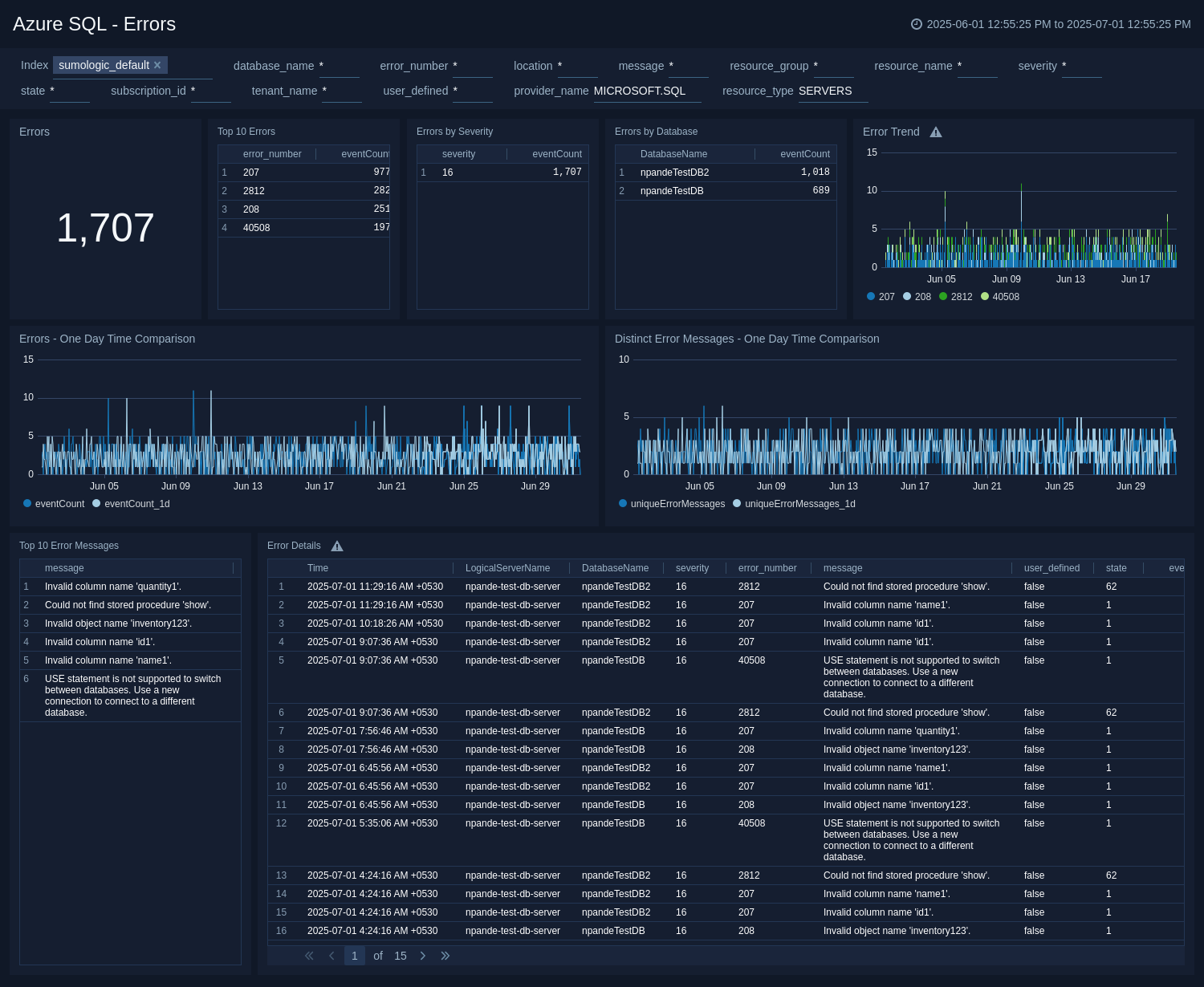Toggle 40508 series in Error Trend legend
The height and width of the screenshot is (987, 1204).
click(x=1000, y=297)
